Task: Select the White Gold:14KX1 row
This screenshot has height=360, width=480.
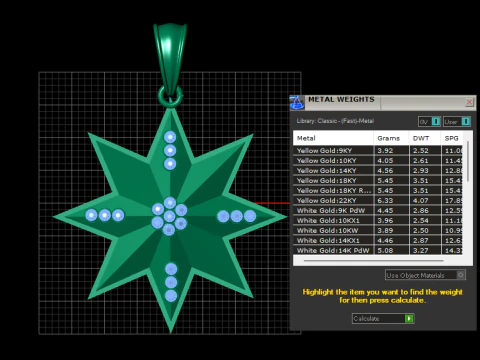Action: click(x=378, y=241)
